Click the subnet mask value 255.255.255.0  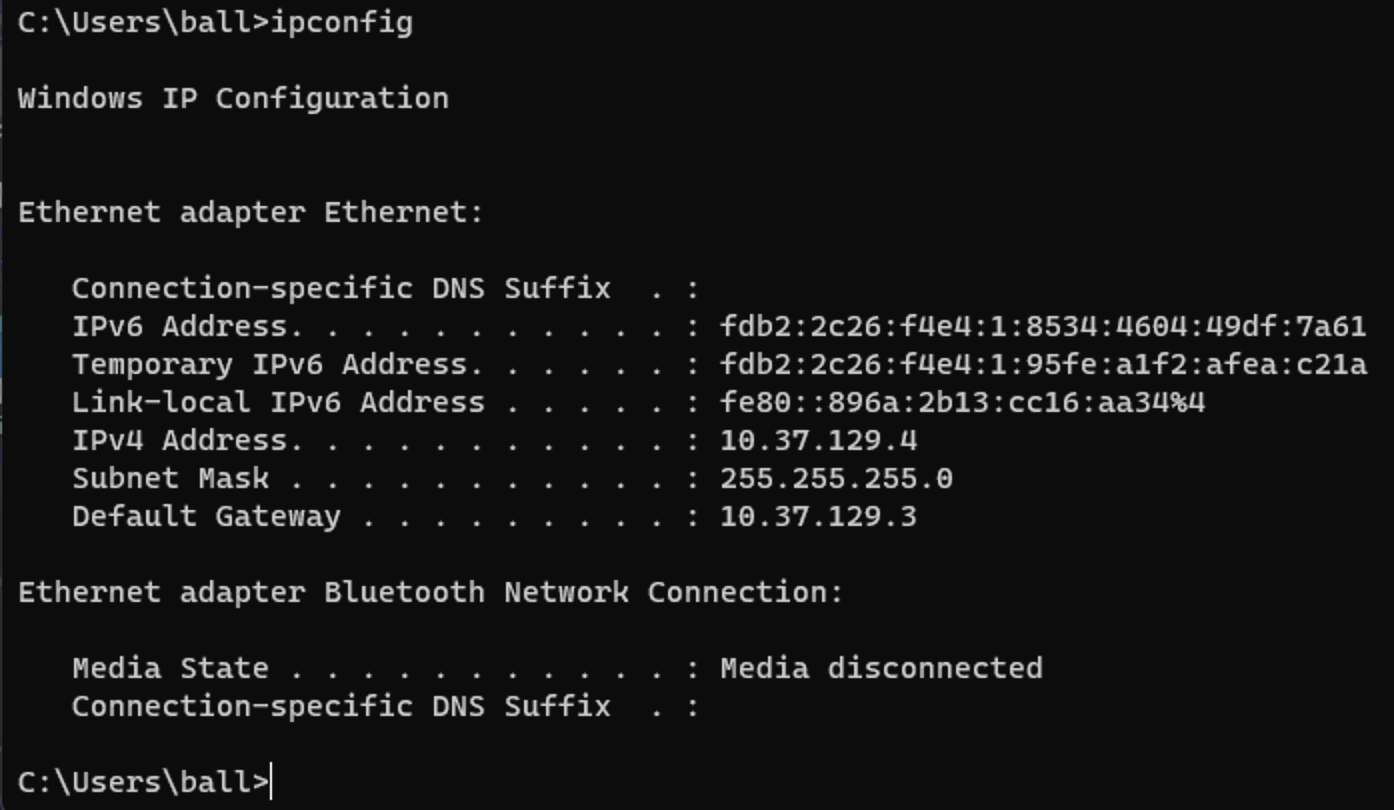coord(836,479)
